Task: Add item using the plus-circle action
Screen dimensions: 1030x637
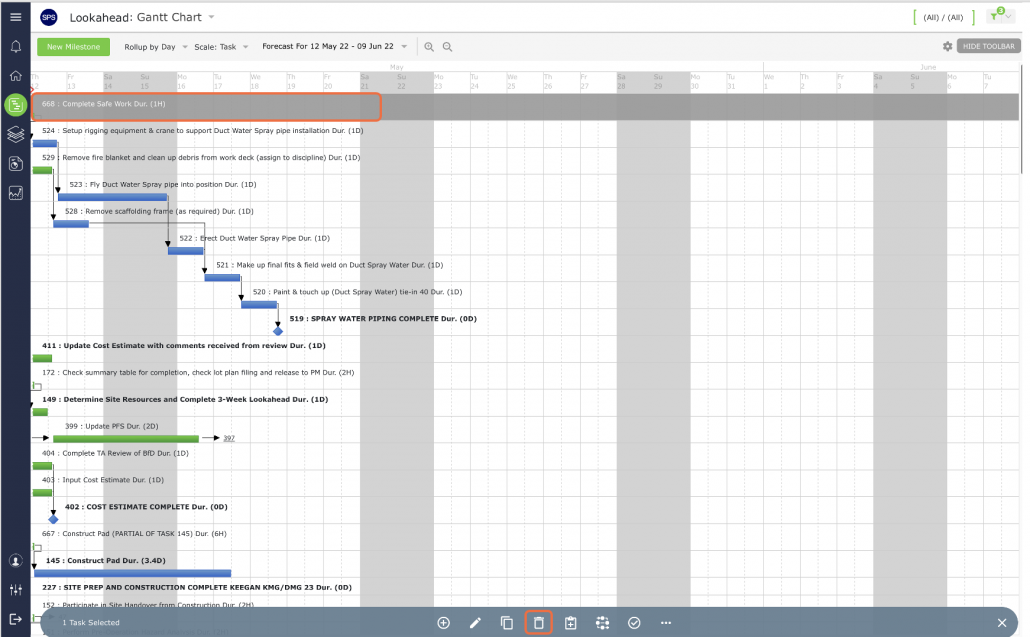Action: pos(443,623)
